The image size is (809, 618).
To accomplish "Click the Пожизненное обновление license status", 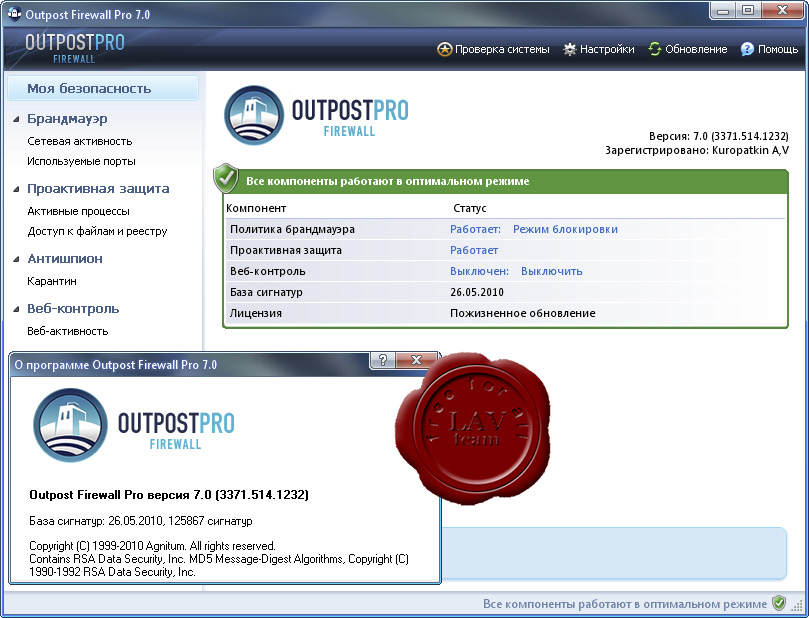I will 523,314.
